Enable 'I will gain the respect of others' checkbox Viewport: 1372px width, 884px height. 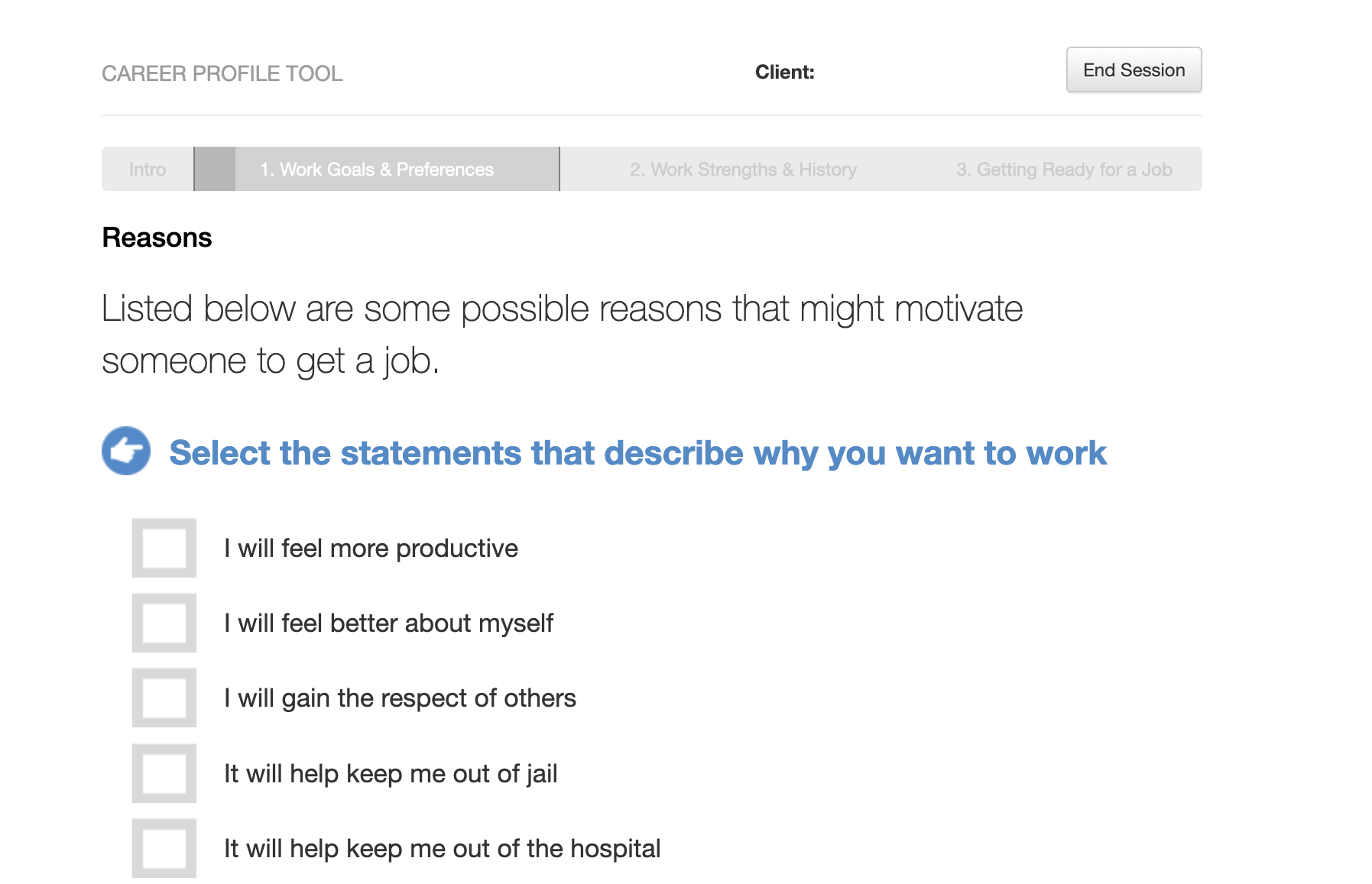(x=164, y=698)
